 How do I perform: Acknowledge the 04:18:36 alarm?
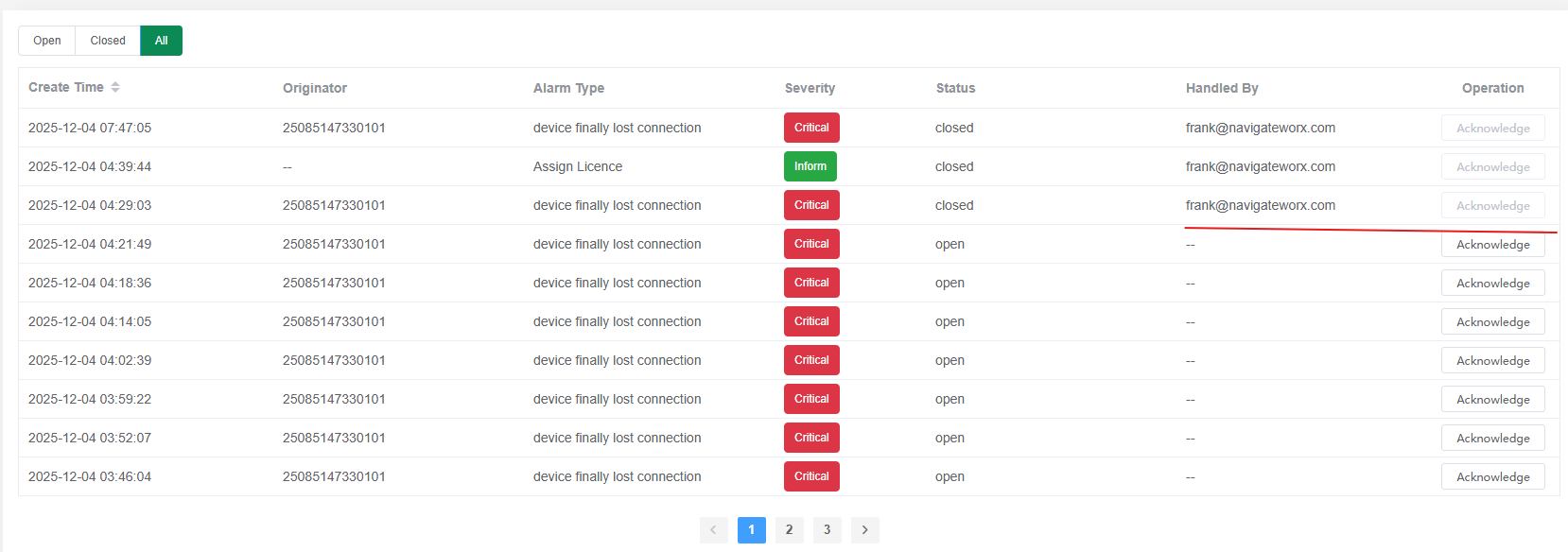point(1492,284)
